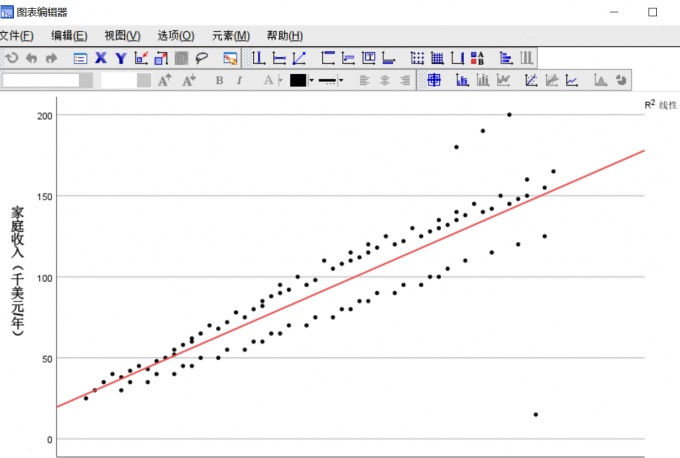Screen dimensions: 680x458
Task: Click the Y axis select icon
Action: (x=120, y=58)
